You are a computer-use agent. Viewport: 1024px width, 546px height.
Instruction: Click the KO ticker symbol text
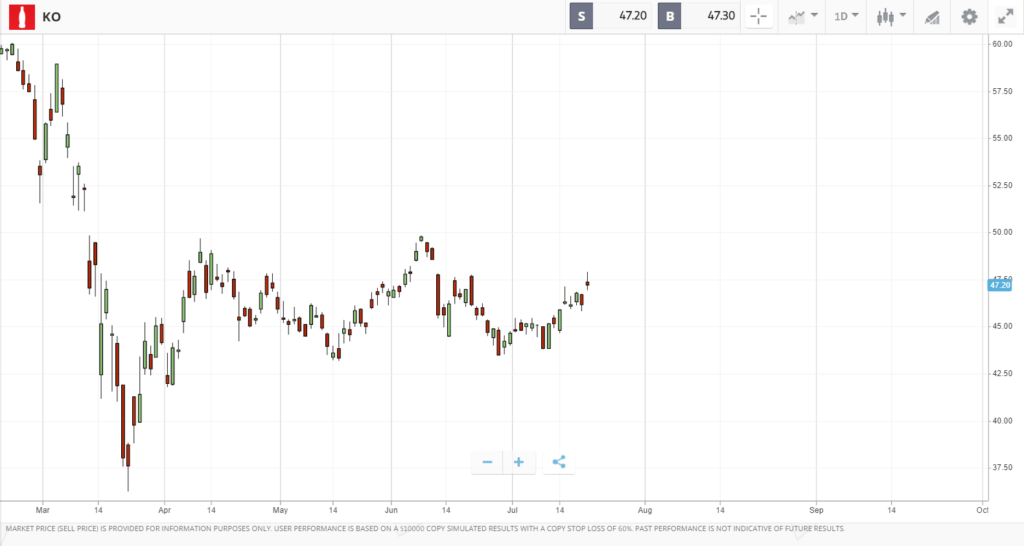[52, 17]
